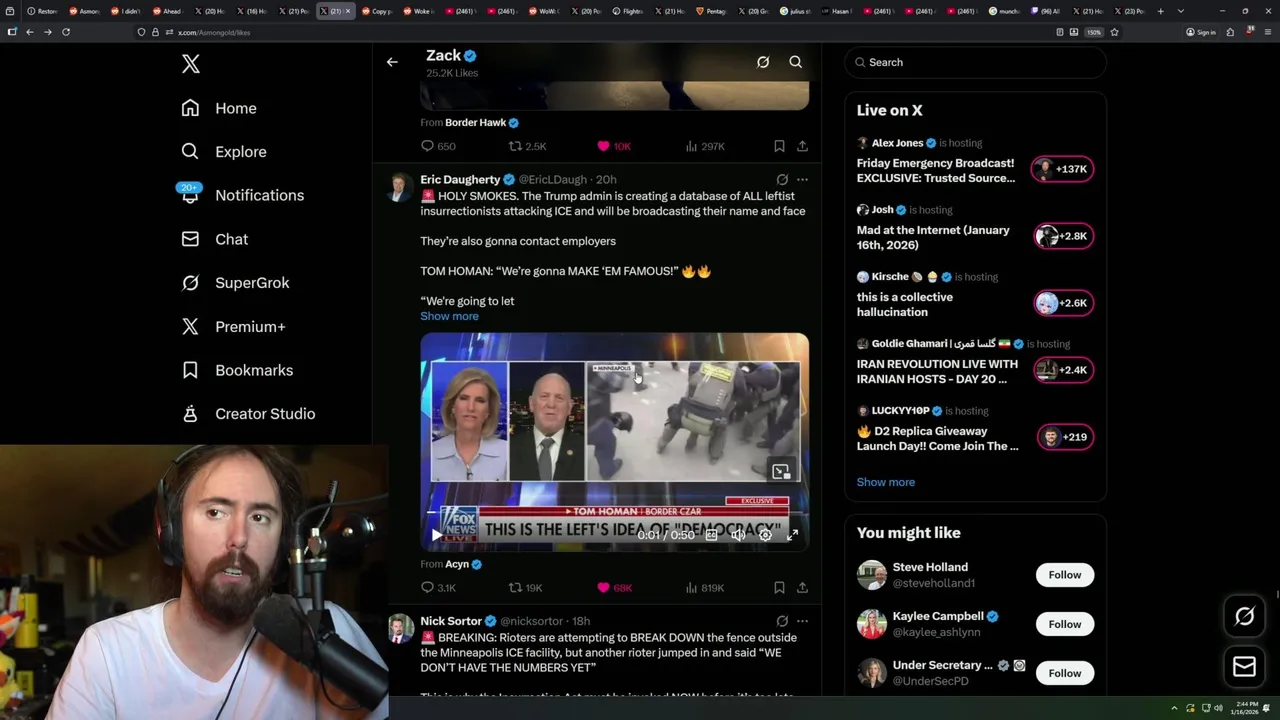Click the search input field

[975, 62]
